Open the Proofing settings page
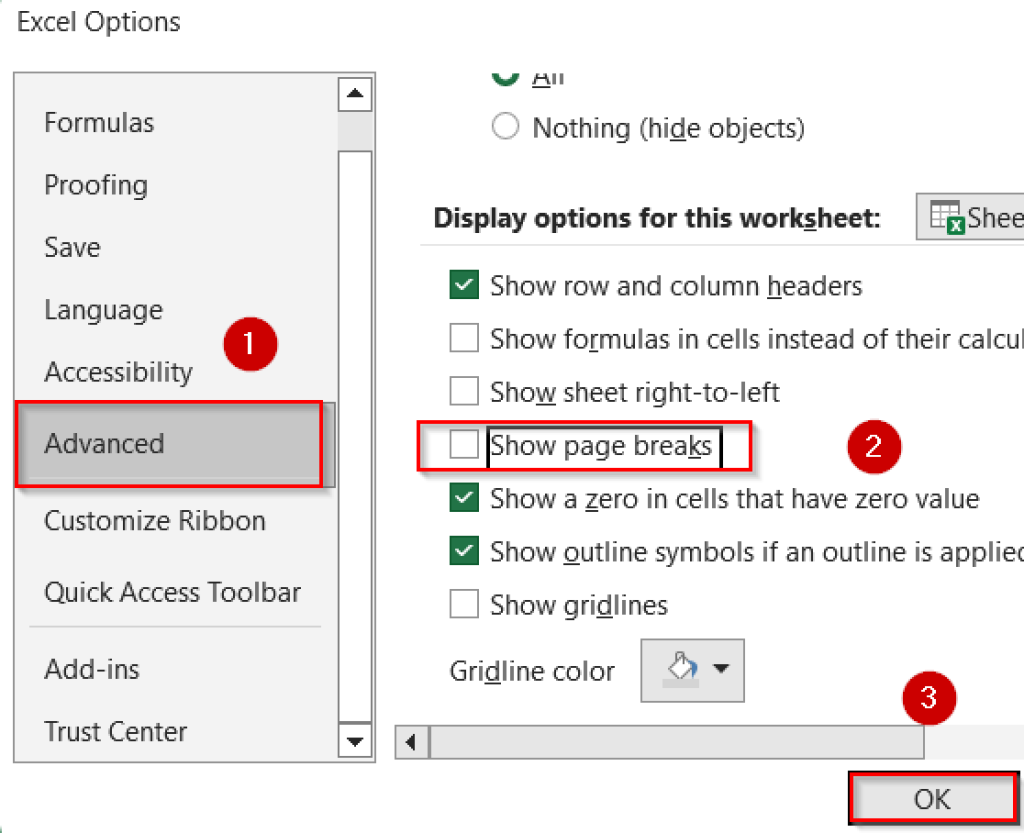Screen dimensions: 1024x833 (x=96, y=185)
